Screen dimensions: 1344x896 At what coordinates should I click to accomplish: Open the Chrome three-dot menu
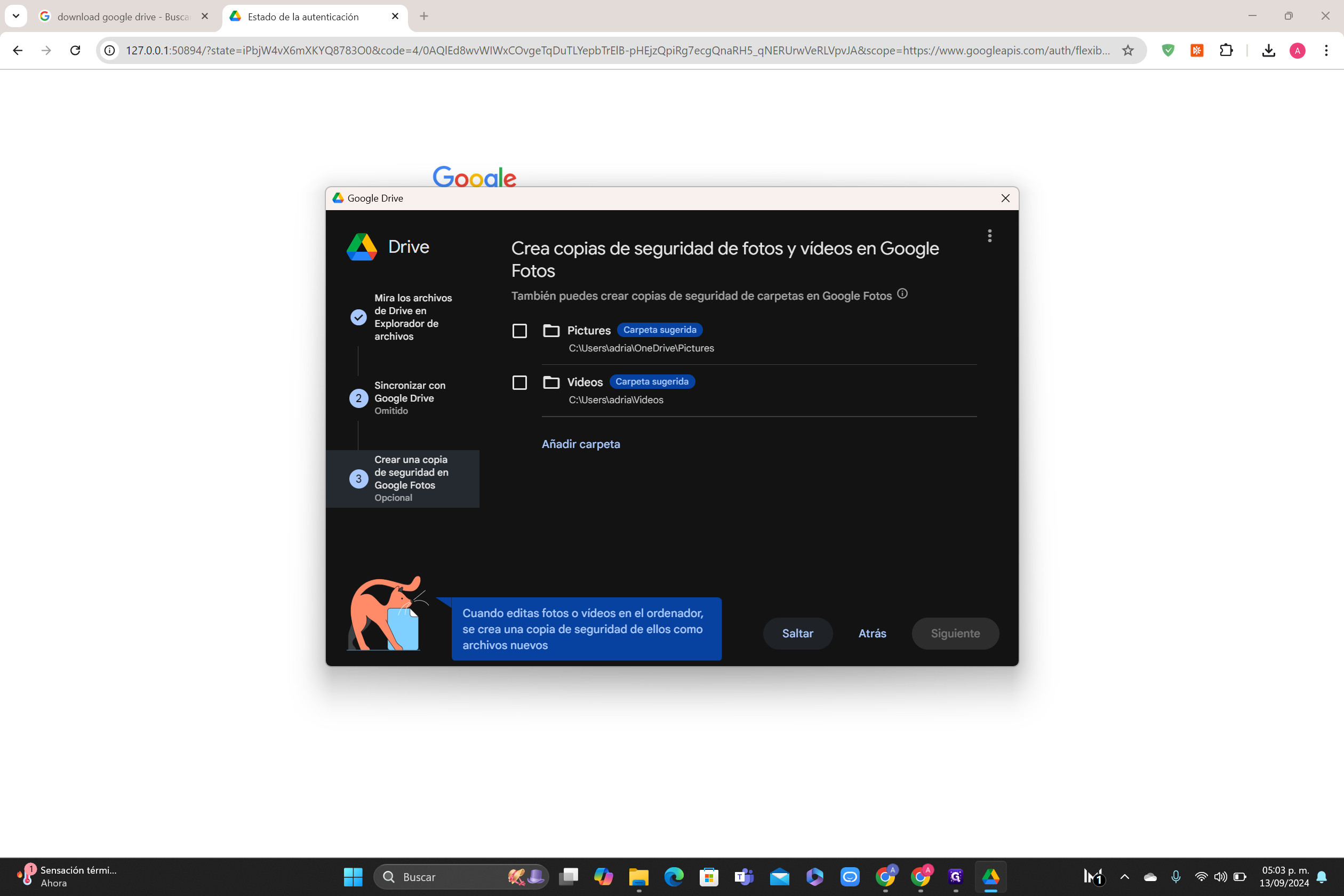1326,50
